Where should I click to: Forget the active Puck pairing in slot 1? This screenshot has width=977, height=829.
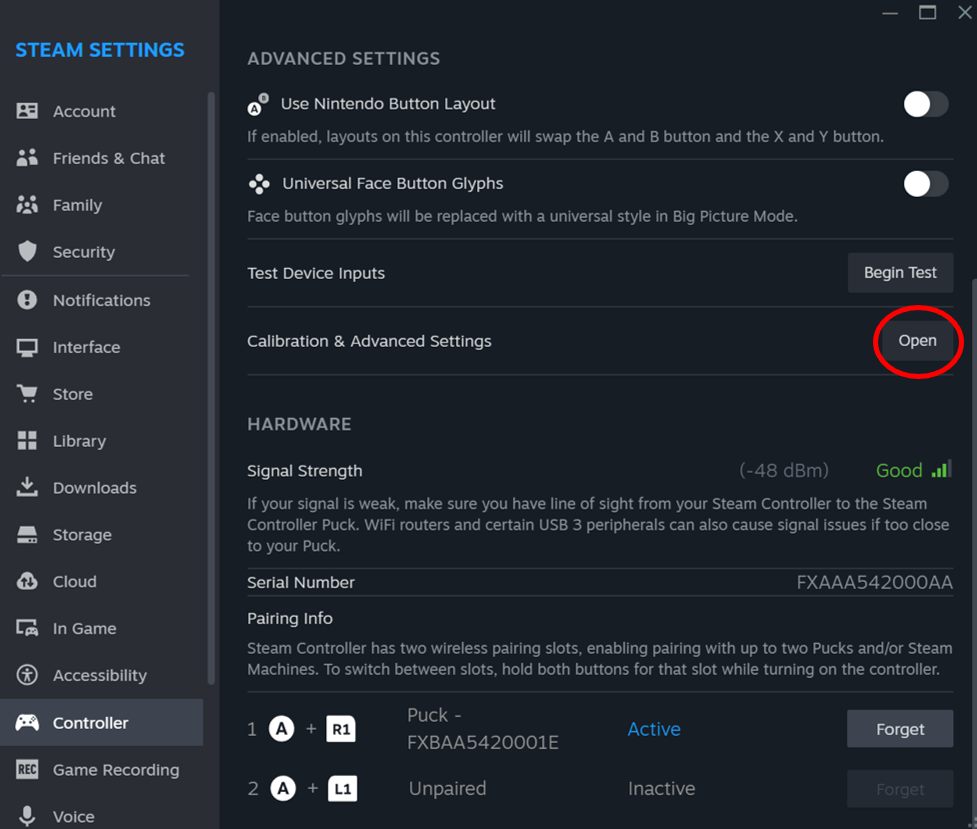point(900,729)
